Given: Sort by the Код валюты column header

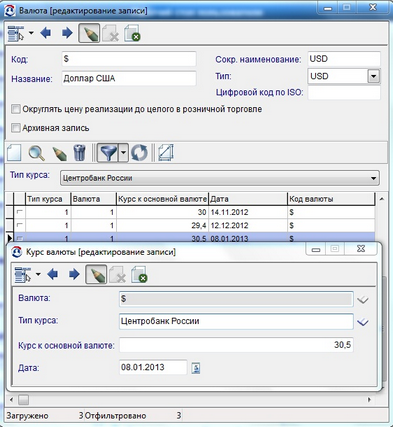Looking at the screenshot, I should pyautogui.click(x=331, y=199).
